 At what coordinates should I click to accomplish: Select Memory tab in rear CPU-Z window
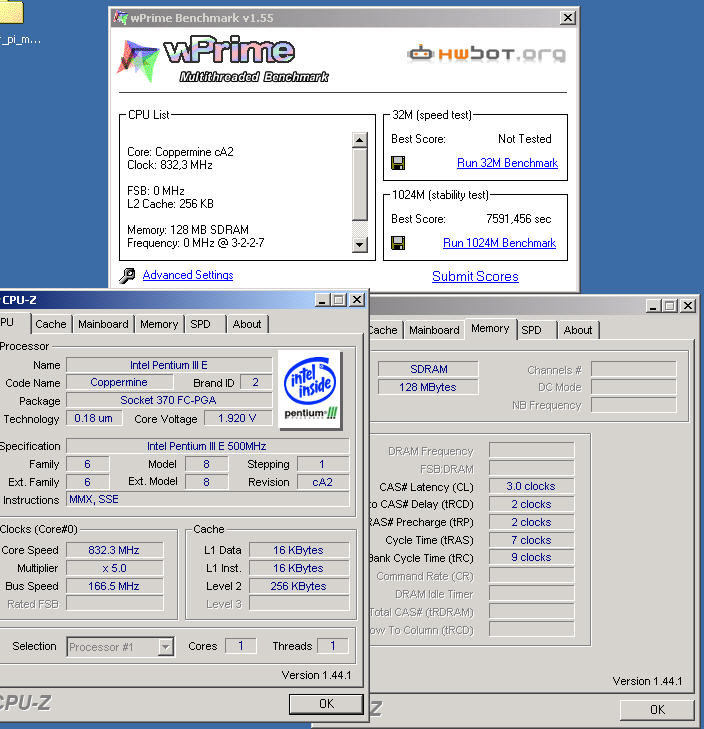(x=490, y=329)
